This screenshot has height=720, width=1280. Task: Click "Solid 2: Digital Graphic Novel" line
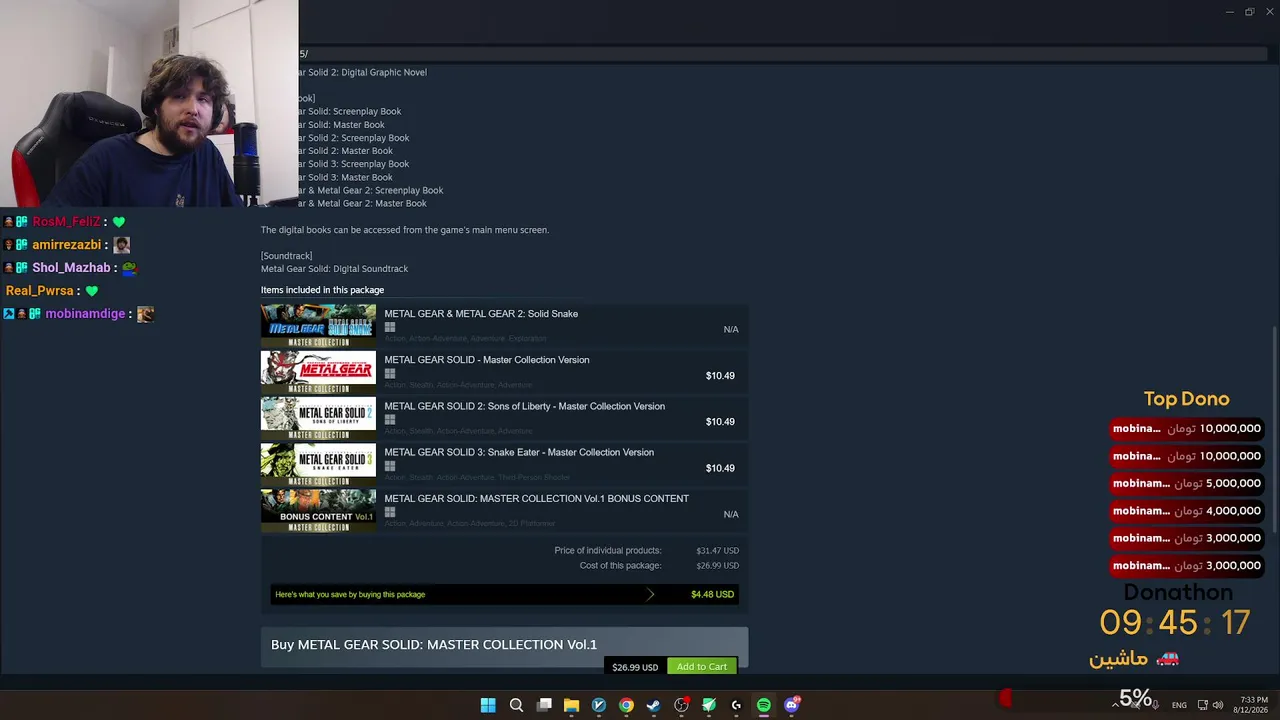[x=363, y=72]
